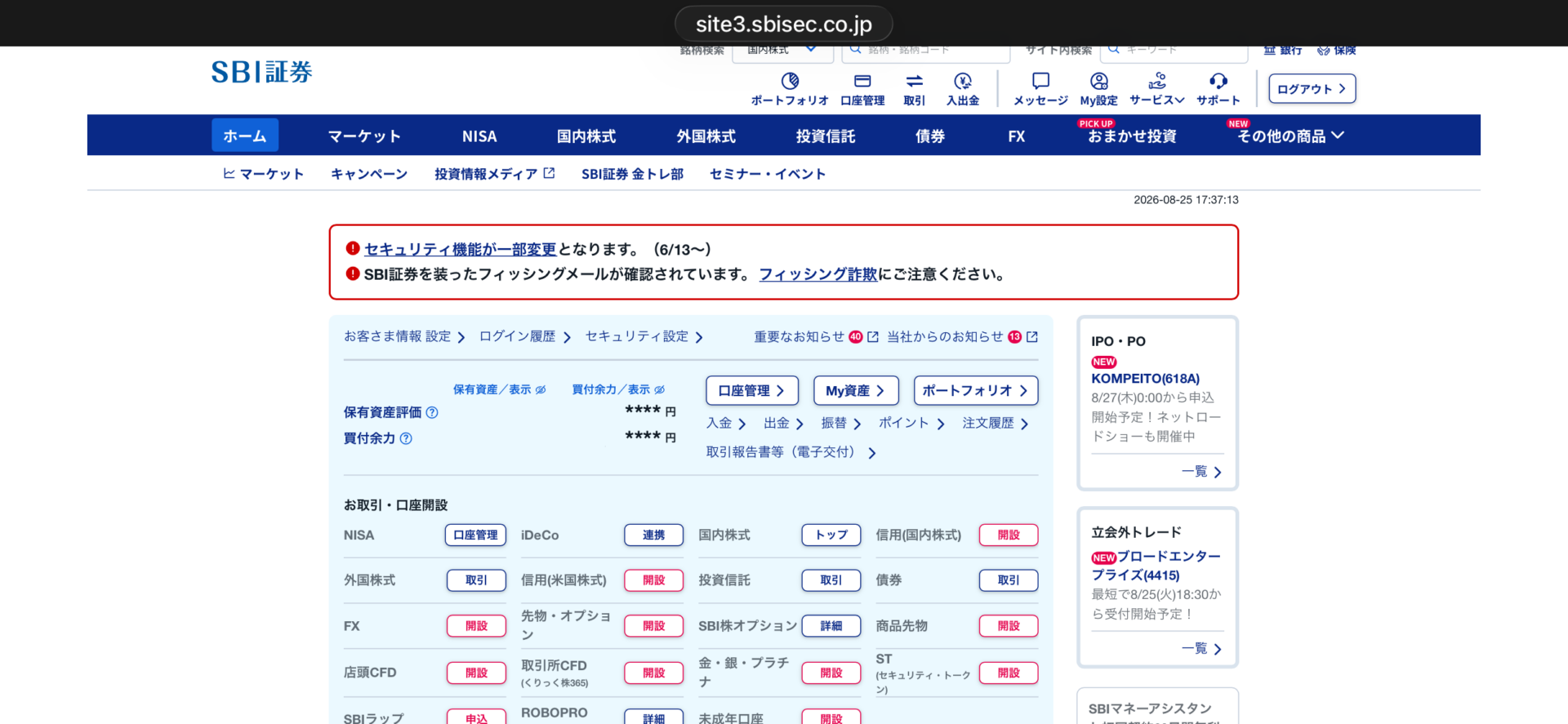Click 国内株式 トップ button
This screenshot has height=724, width=1568.
[x=831, y=535]
